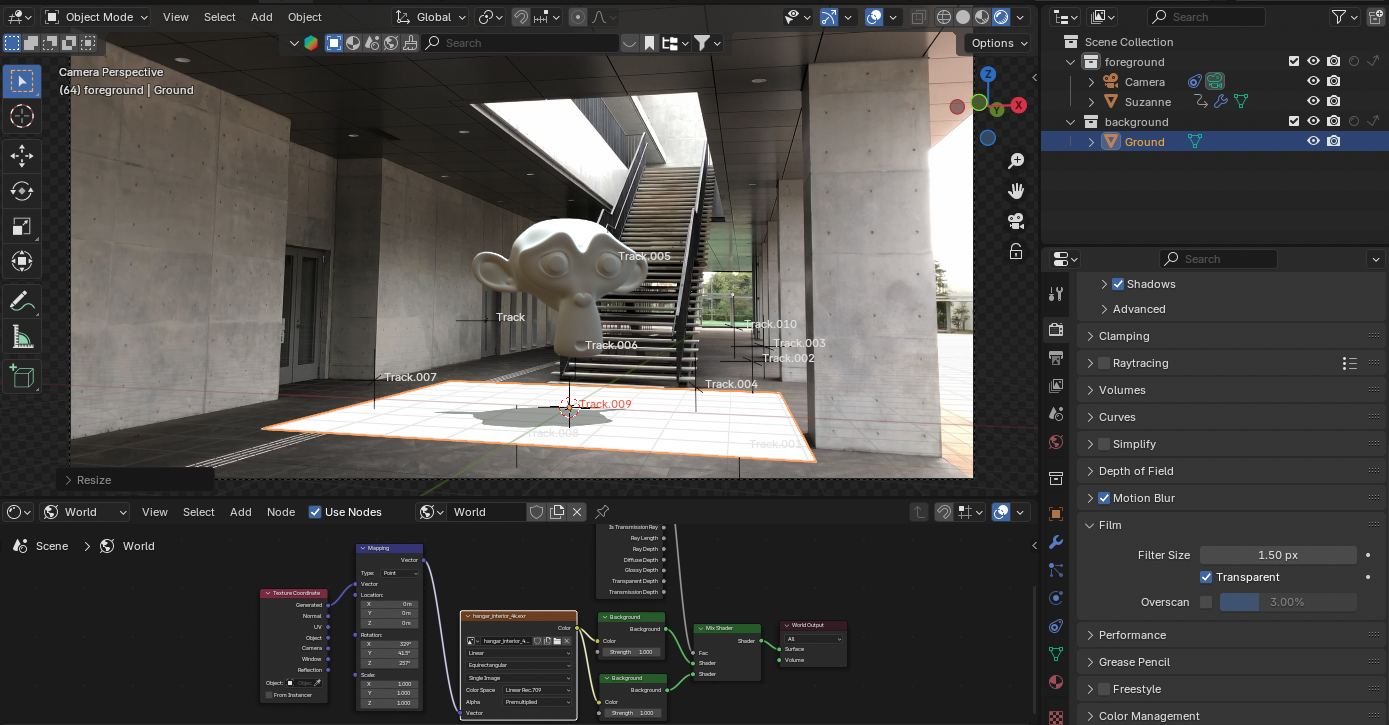Select the Rotate tool
Viewport: 1389px width, 725px height.
coord(21,191)
